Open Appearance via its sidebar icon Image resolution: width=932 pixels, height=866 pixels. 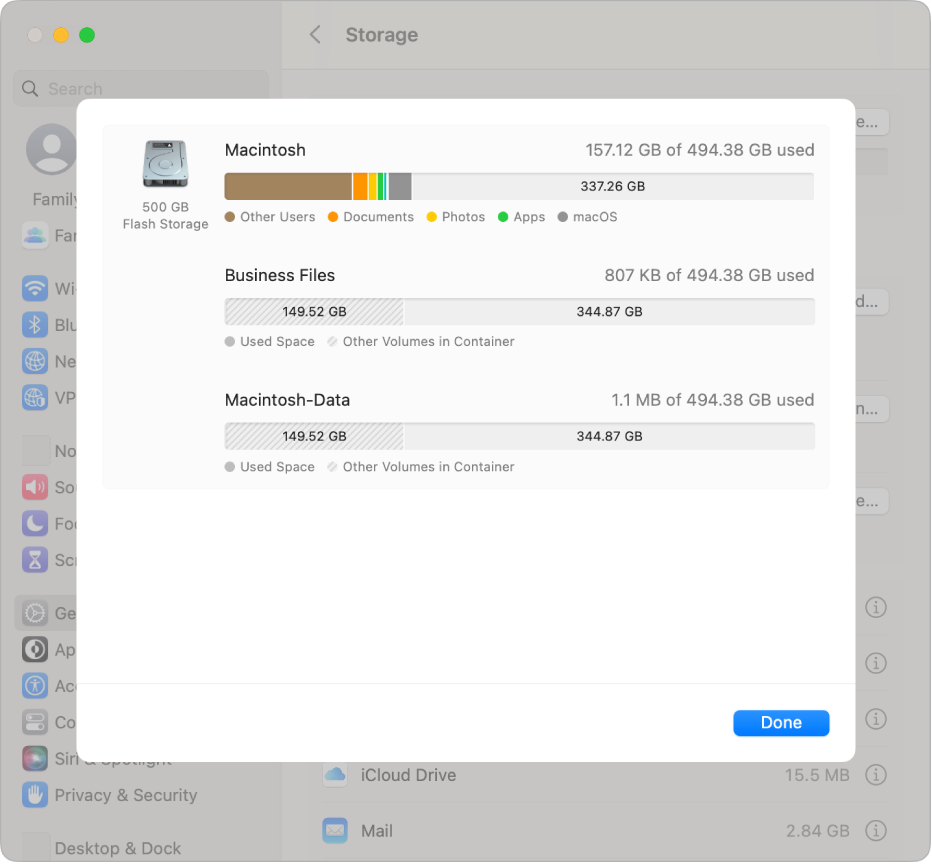coord(34,649)
